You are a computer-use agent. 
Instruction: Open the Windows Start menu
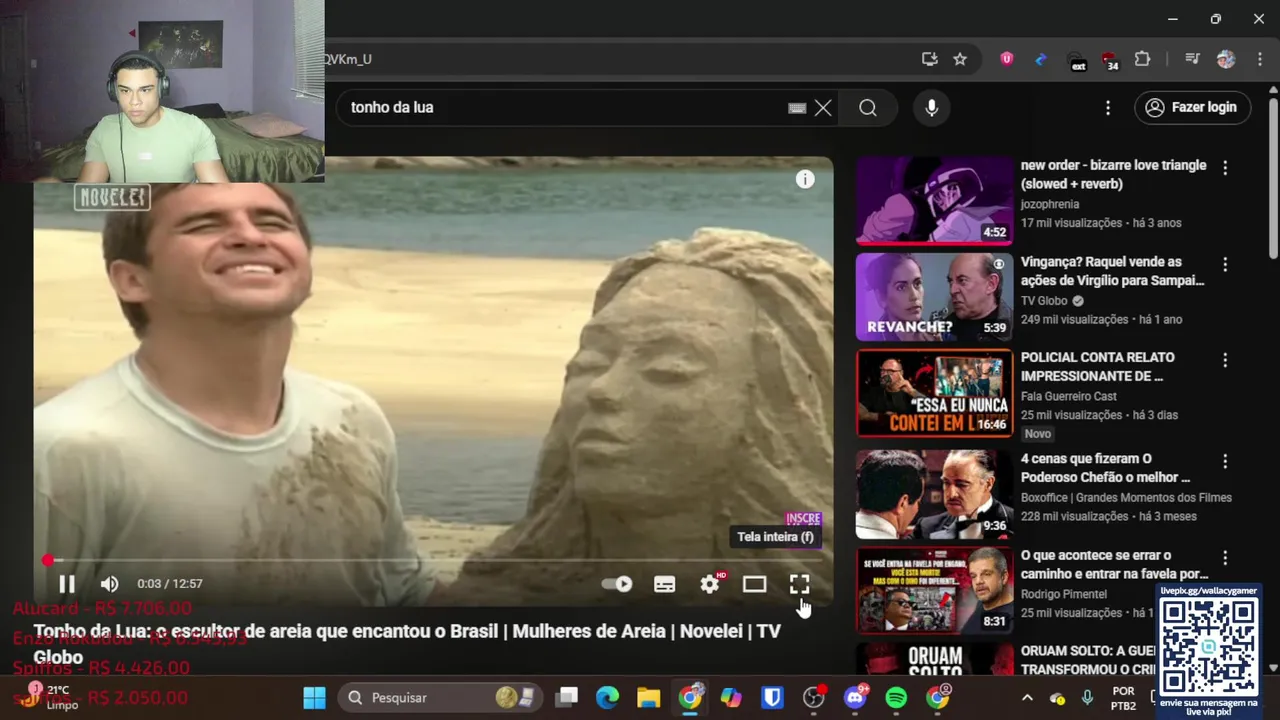(x=314, y=697)
